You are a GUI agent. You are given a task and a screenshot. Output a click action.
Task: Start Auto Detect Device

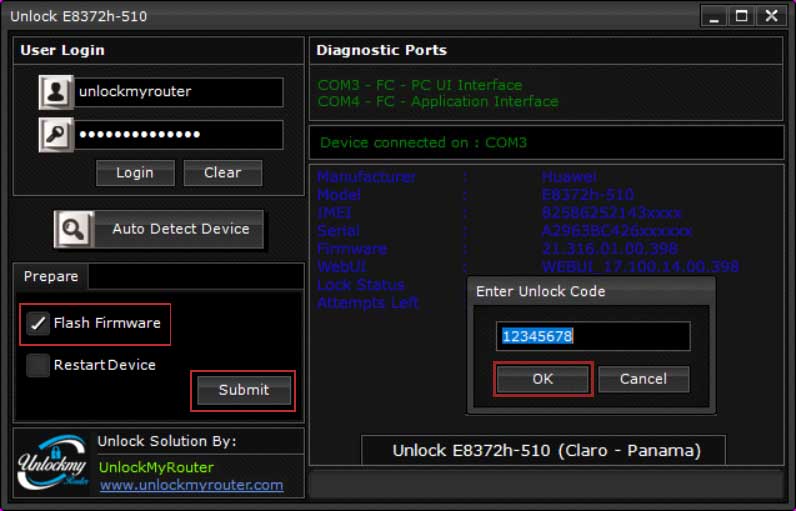click(x=159, y=229)
